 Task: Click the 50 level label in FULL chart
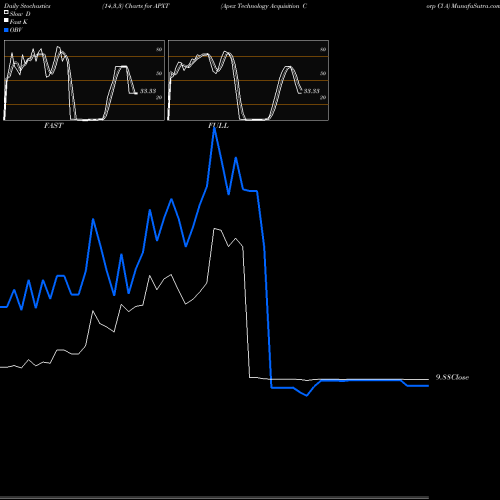[323, 73]
